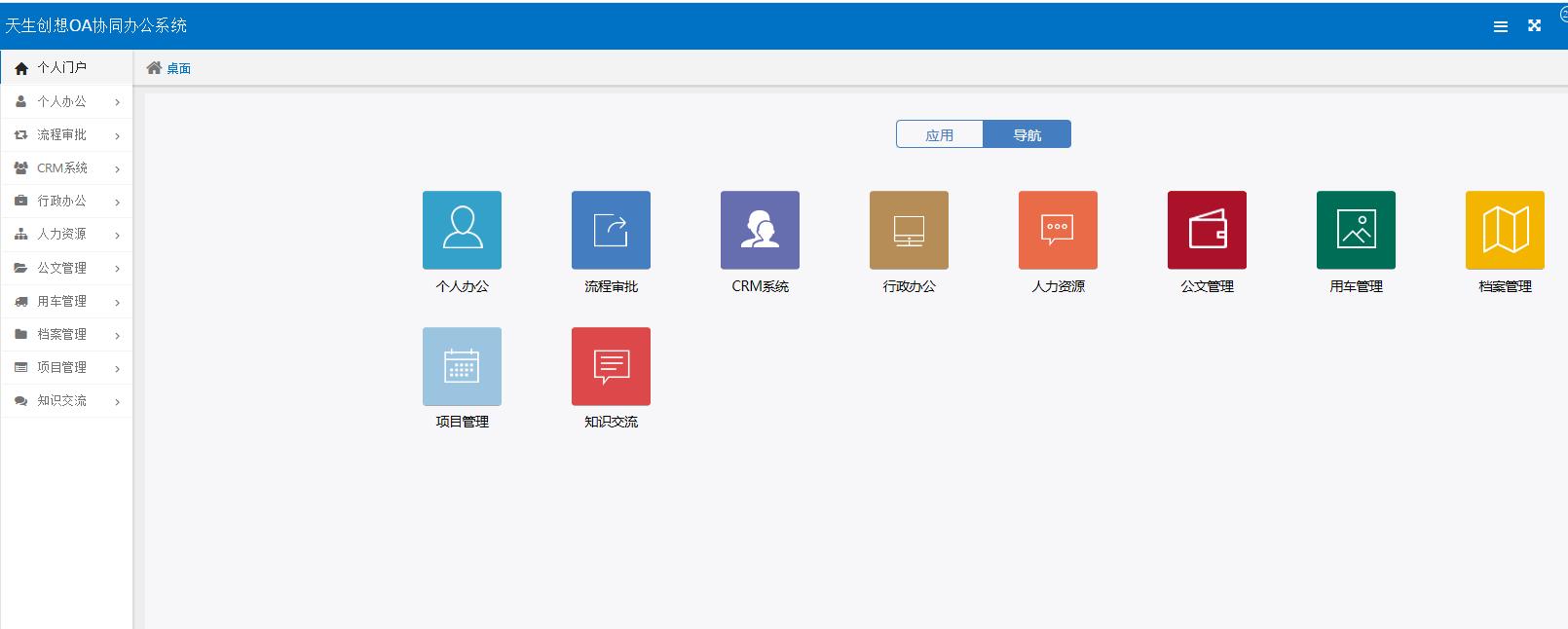Select 个人办公 text in the sidebar menu
This screenshot has height=629, width=1568.
coord(61,101)
